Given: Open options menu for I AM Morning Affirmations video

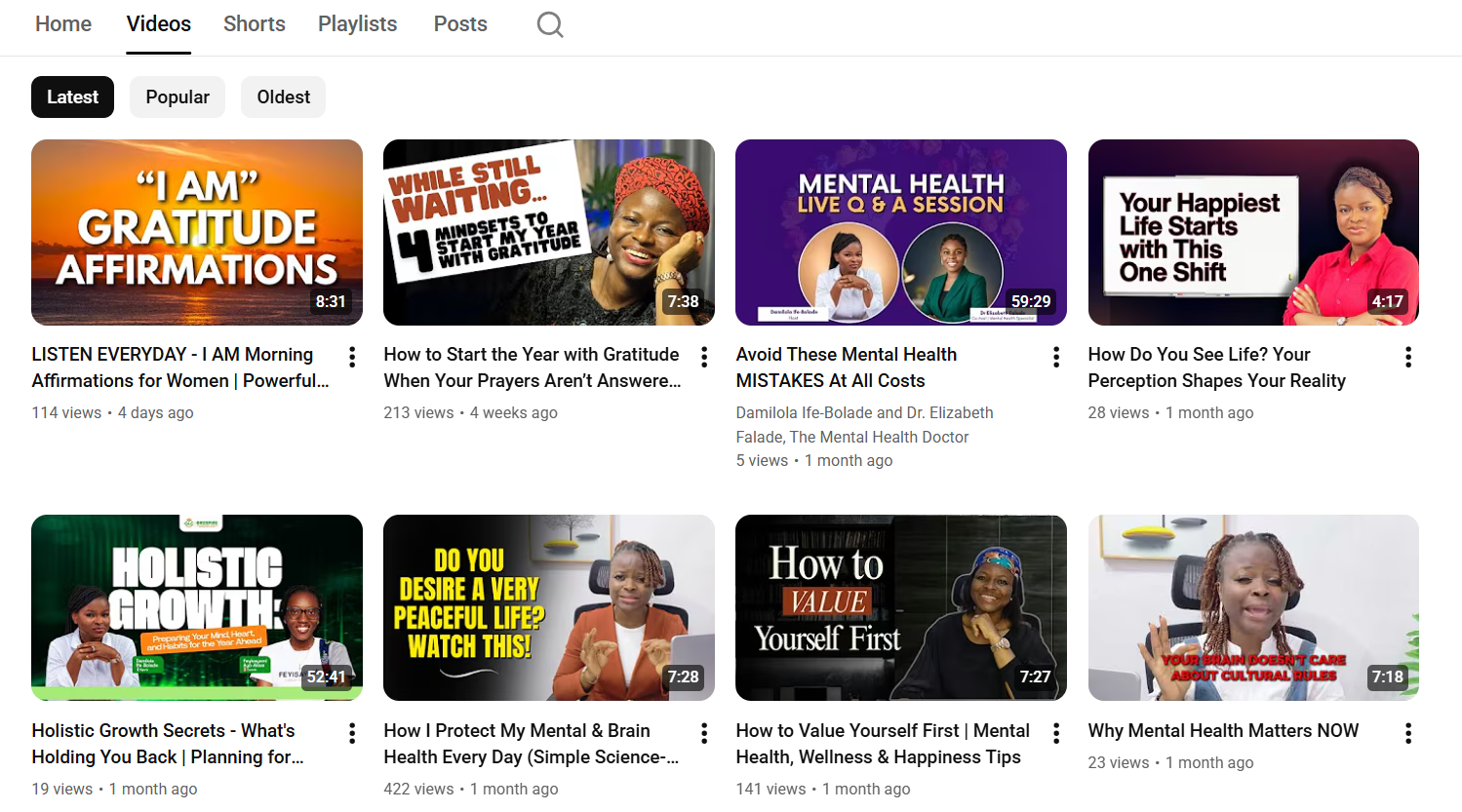Looking at the screenshot, I should pos(352,357).
